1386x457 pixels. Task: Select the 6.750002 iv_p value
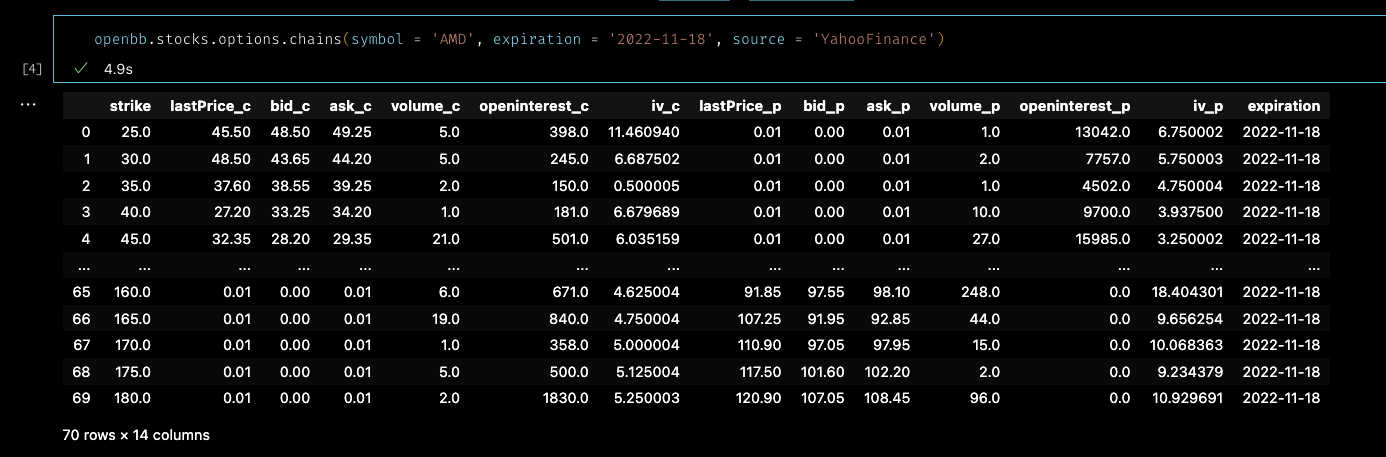coord(1189,132)
